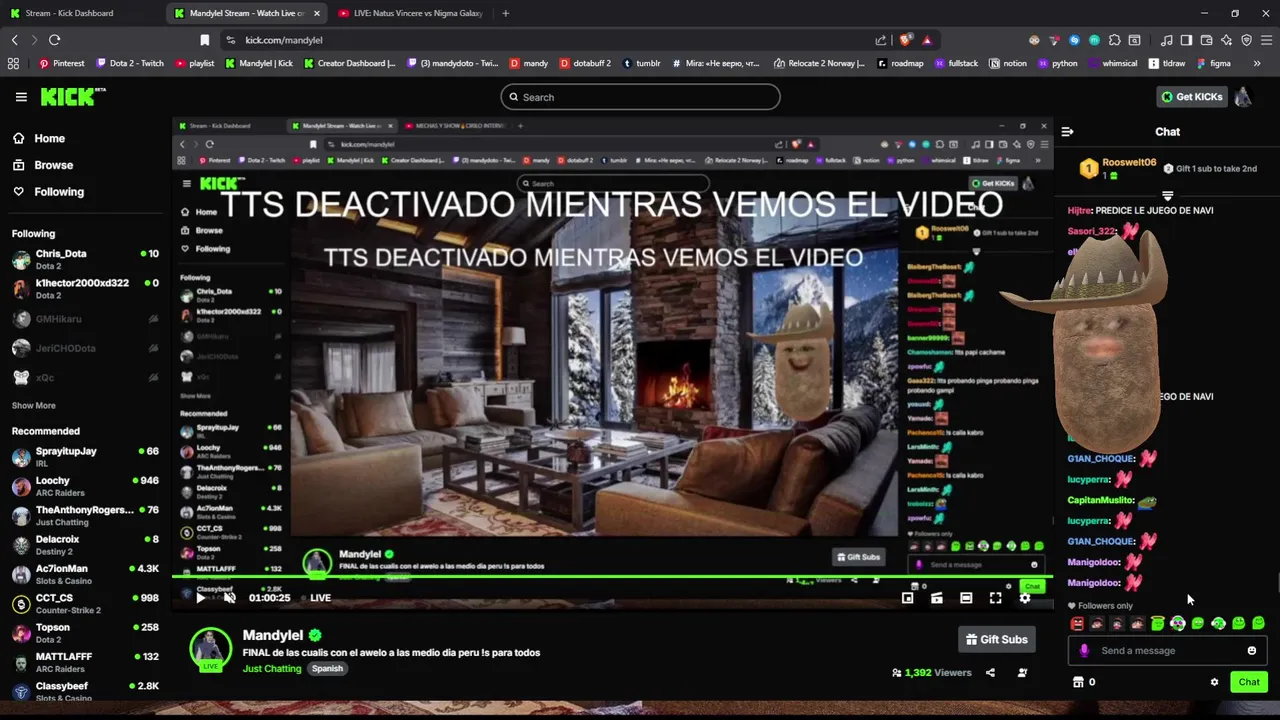Open the Just Chatting category link
Image resolution: width=1280 pixels, height=720 pixels.
point(272,668)
